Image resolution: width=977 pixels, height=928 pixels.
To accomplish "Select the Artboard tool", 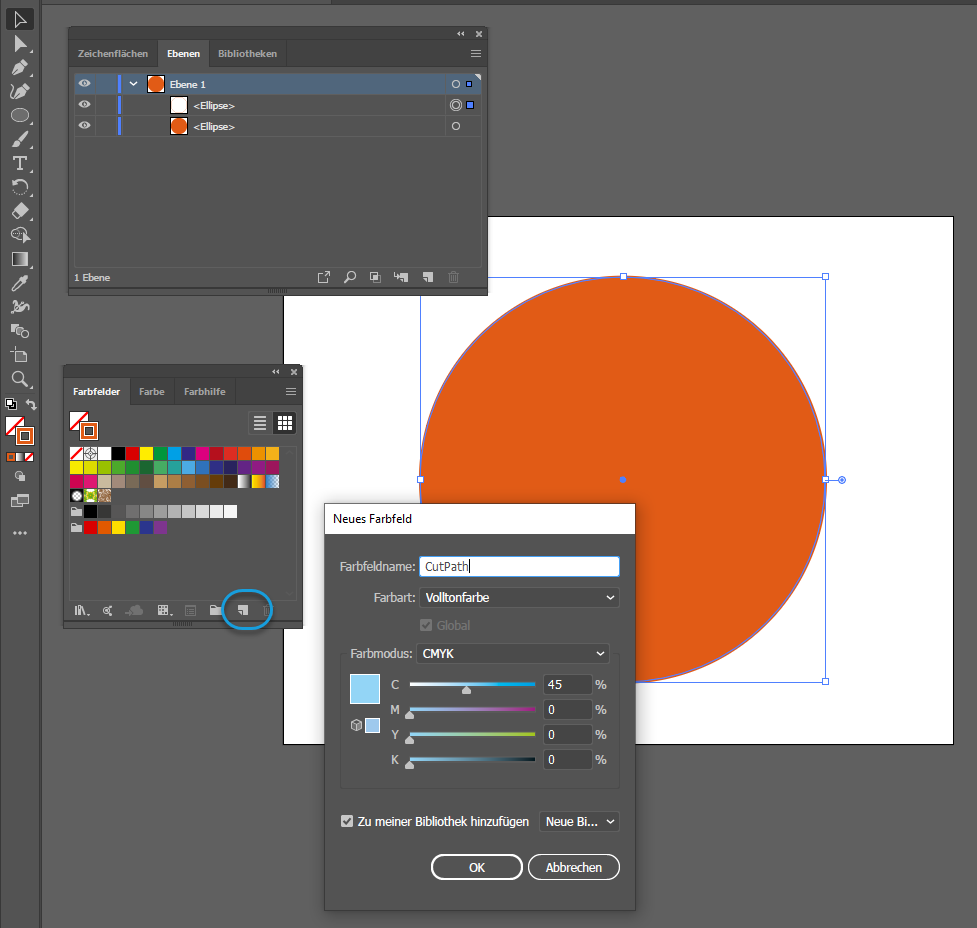I will click(x=20, y=355).
